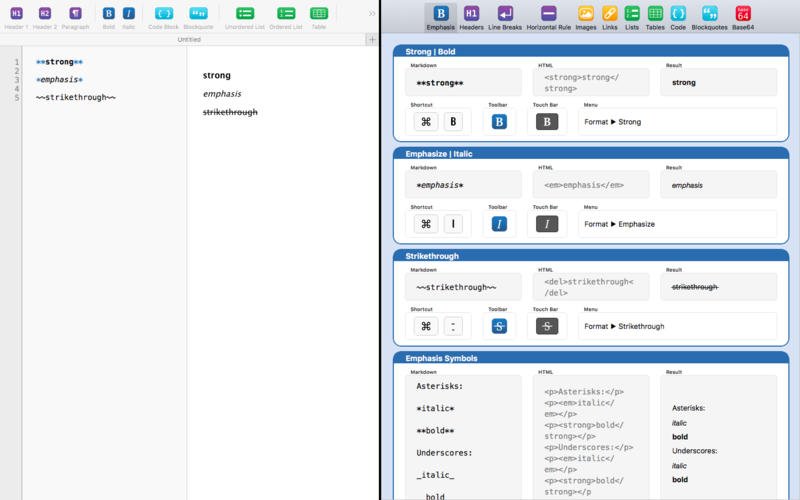Image resolution: width=800 pixels, height=500 pixels.
Task: Toggle Bold in the editor toolbar
Action: (109, 14)
